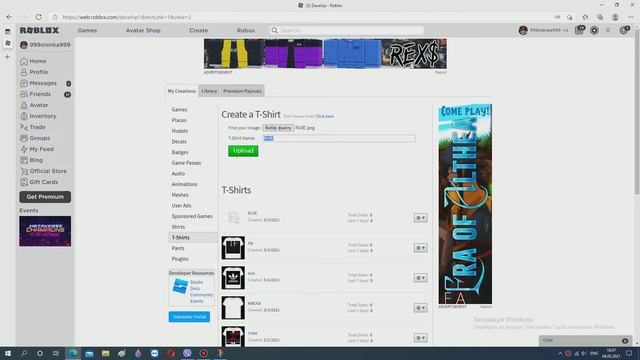Image resolution: width=640 pixels, height=360 pixels.
Task: Open Groups in the sidebar
Action: [35, 138]
